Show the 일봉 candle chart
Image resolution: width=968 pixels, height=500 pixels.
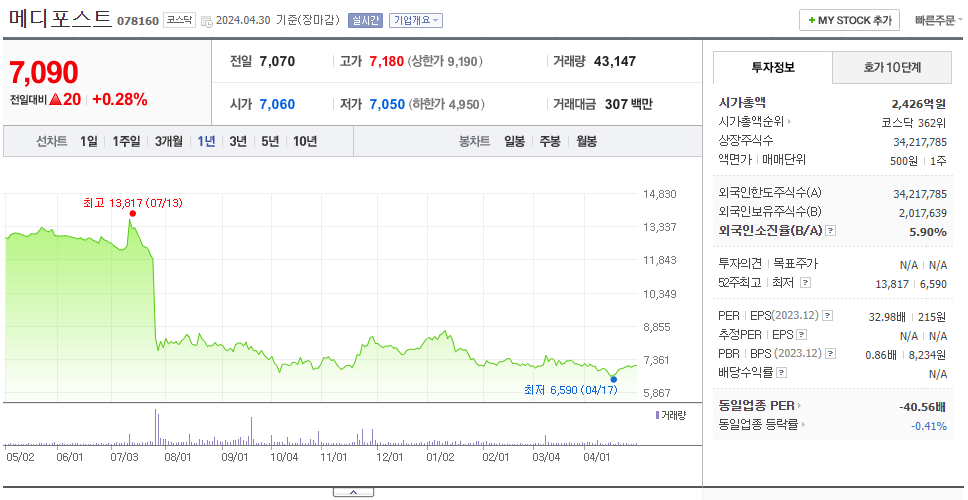pos(514,141)
